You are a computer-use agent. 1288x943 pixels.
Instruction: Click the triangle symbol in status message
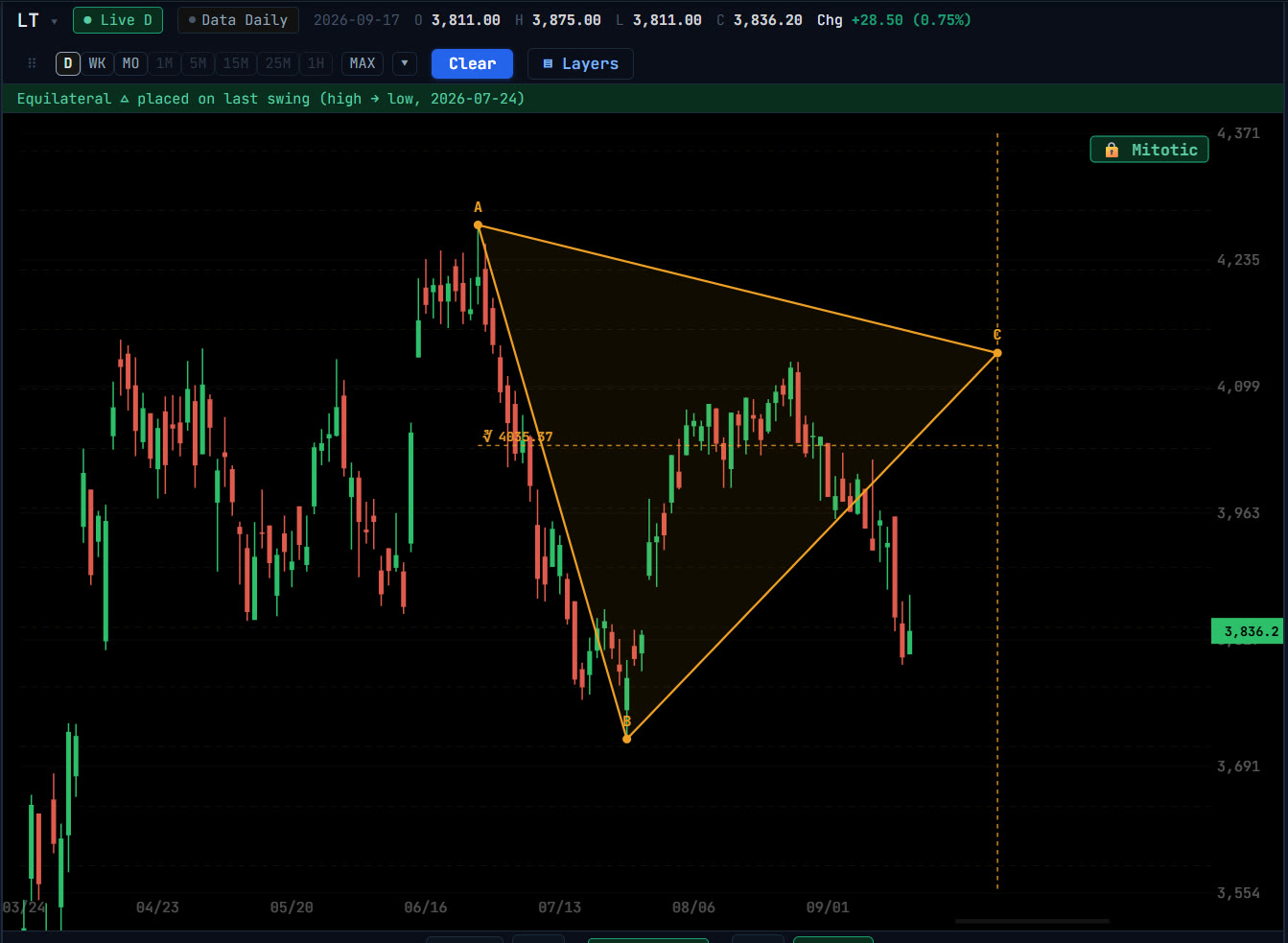pos(125,99)
